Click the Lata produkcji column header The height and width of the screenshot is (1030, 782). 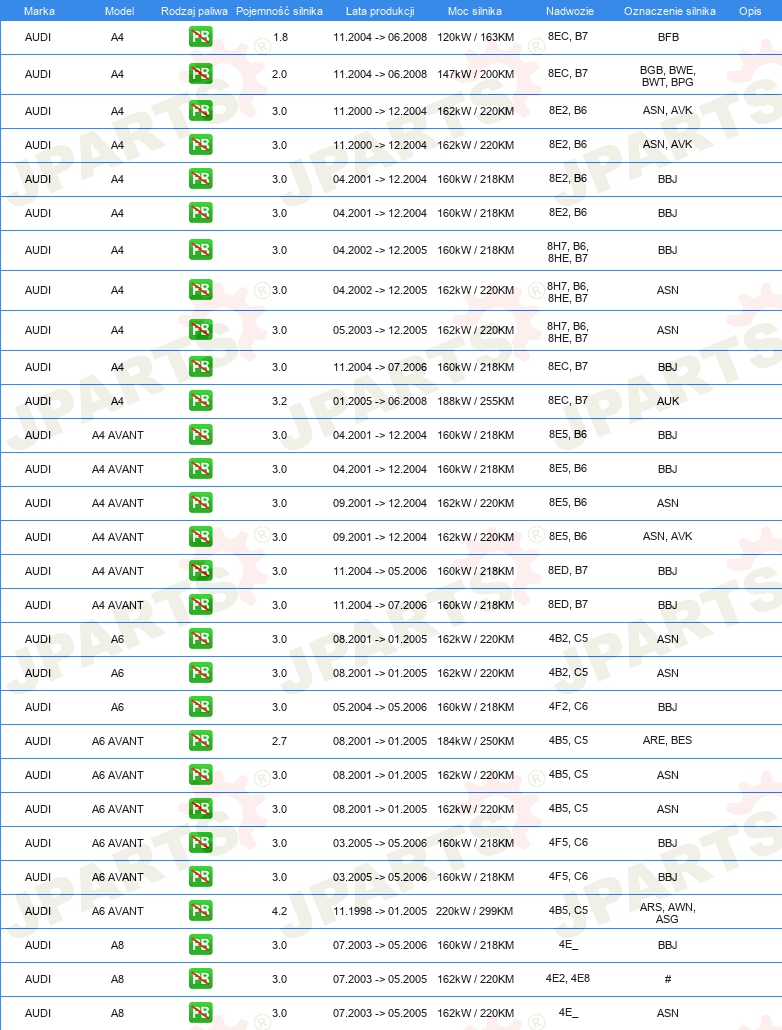(x=380, y=11)
